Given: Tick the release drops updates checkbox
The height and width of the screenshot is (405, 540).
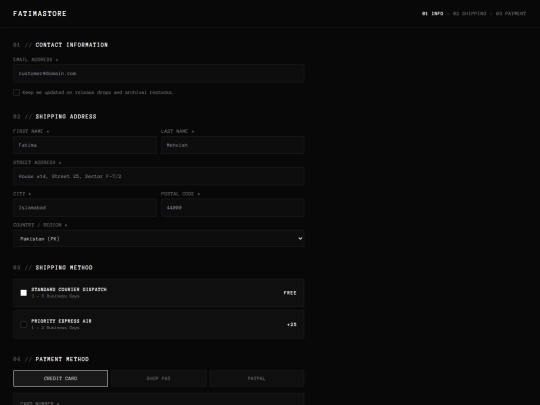Looking at the screenshot, I should pos(16,92).
